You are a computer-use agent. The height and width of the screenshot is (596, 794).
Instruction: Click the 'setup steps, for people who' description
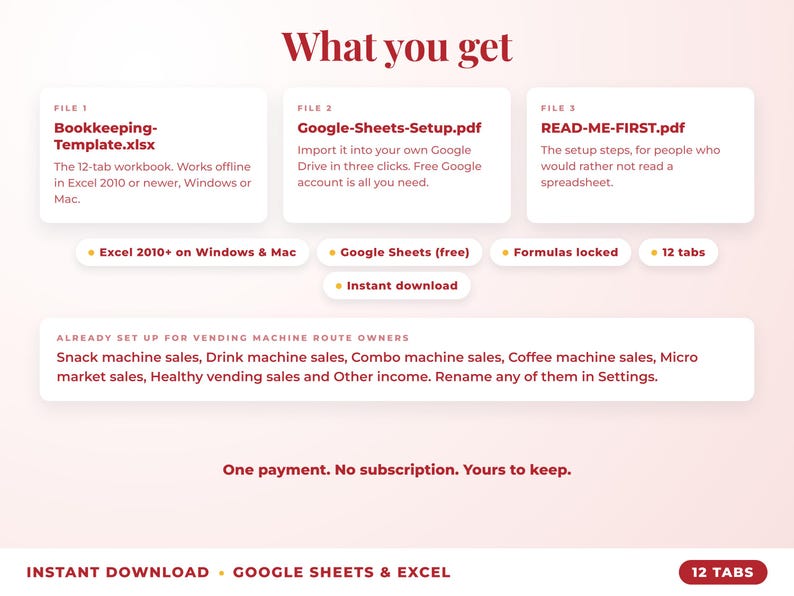[630, 166]
